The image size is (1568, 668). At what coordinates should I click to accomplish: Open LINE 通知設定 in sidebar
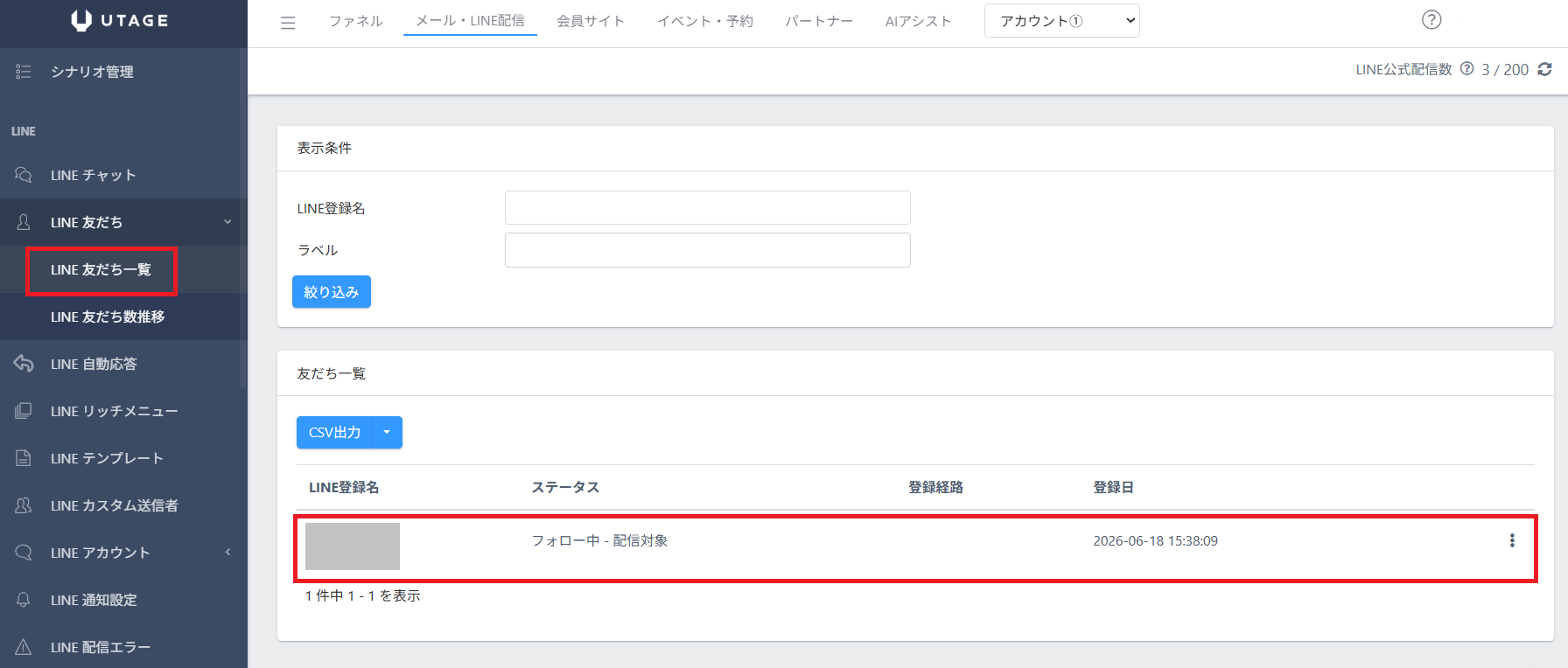coord(94,600)
